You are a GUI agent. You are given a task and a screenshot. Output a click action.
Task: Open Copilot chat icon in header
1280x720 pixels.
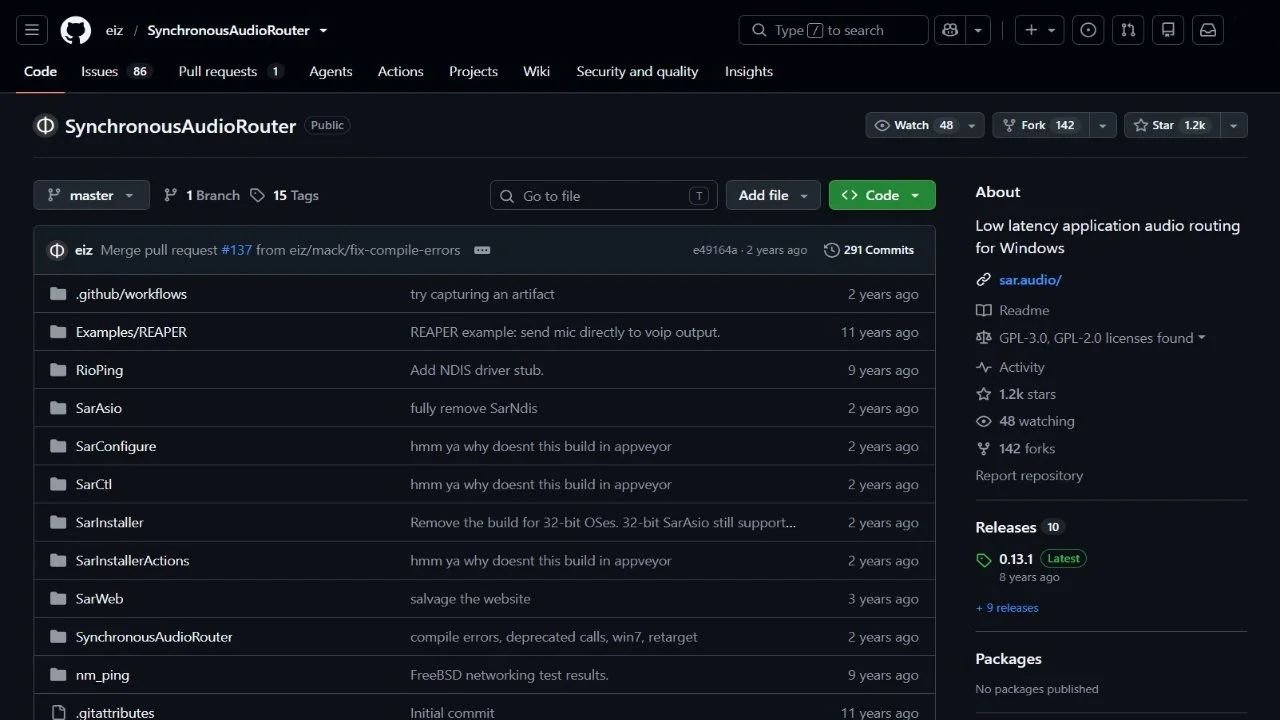click(x=950, y=30)
